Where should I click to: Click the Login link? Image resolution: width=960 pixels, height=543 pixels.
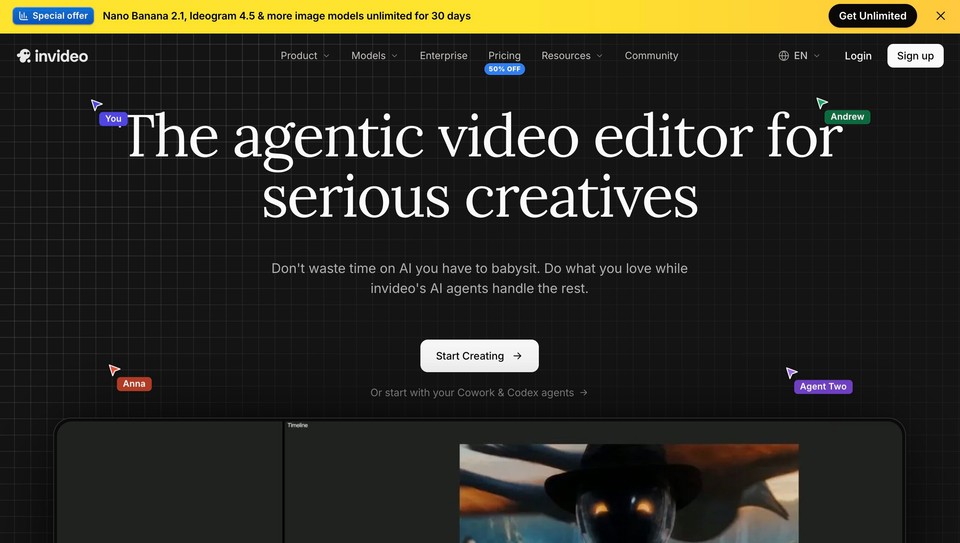tap(858, 56)
